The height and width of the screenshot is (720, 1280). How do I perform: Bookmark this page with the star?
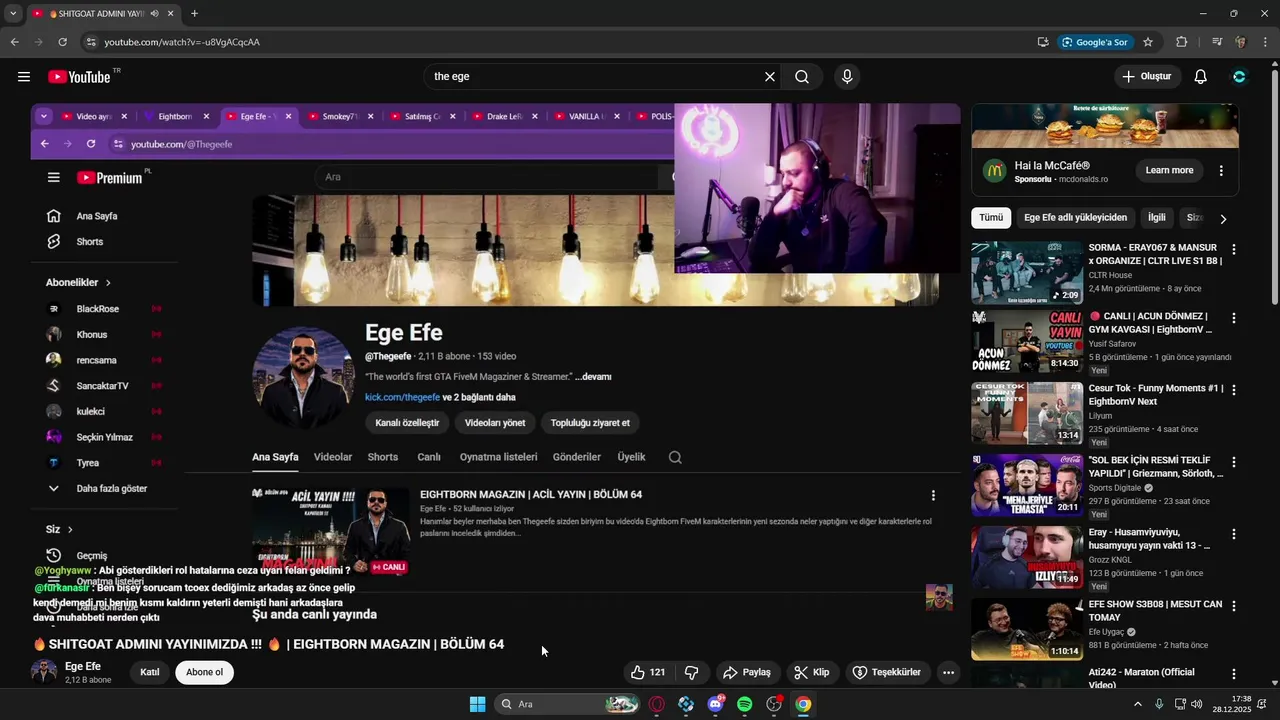(1148, 42)
